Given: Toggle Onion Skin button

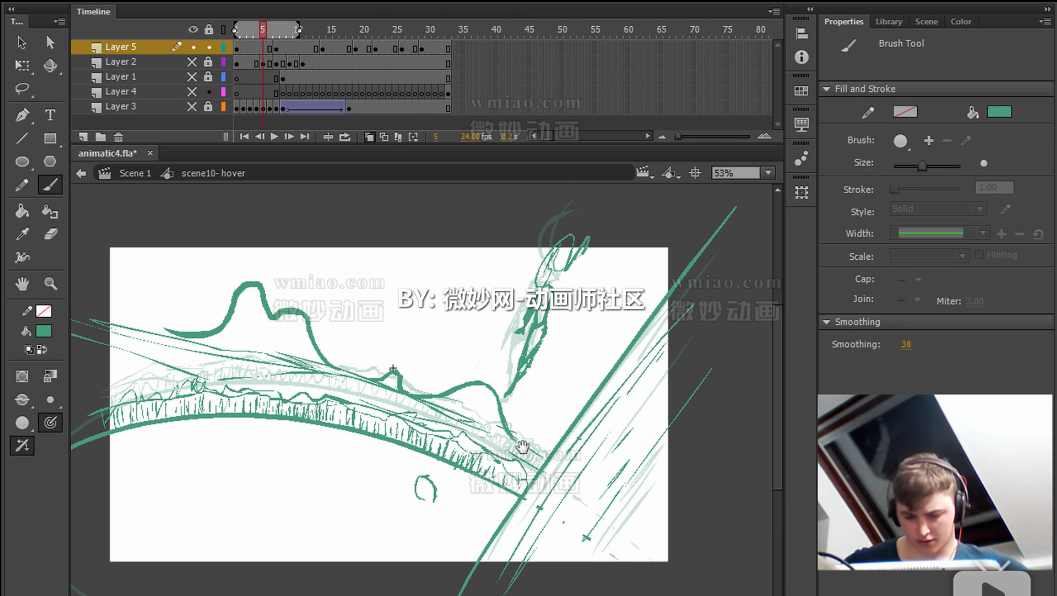Looking at the screenshot, I should point(369,137).
